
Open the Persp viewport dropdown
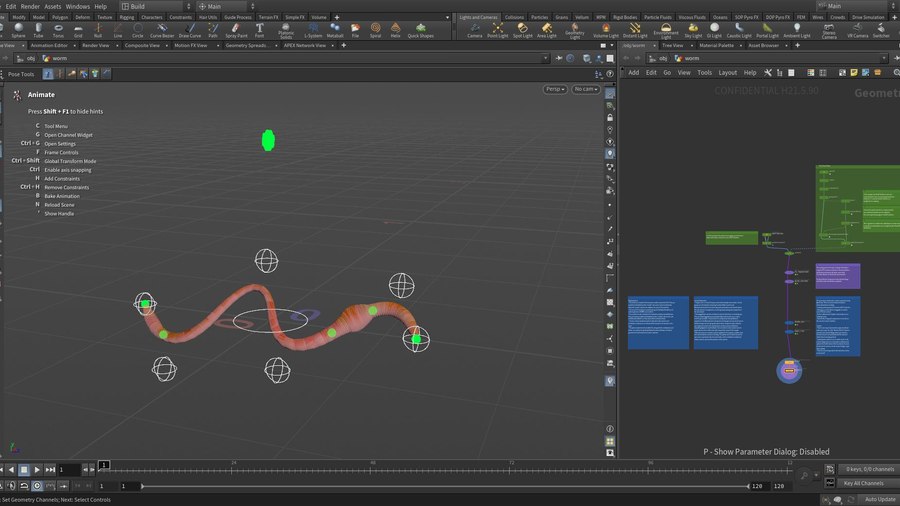(x=555, y=89)
